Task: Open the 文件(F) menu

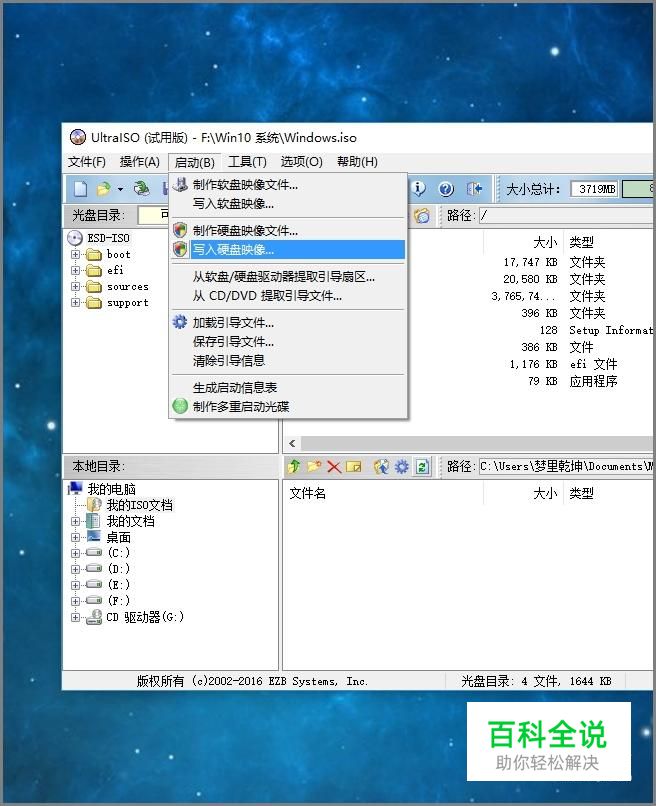Action: 87,162
